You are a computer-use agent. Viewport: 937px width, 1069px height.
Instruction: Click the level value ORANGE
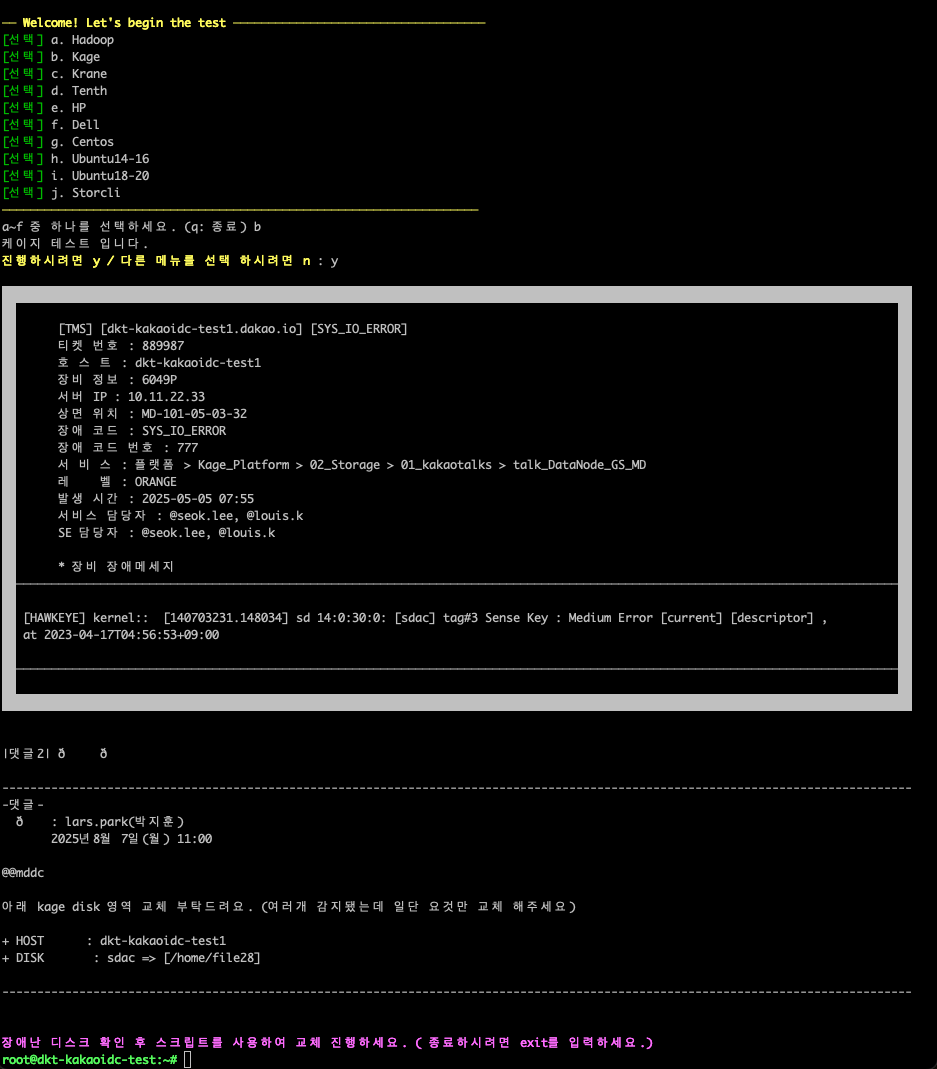click(x=155, y=482)
